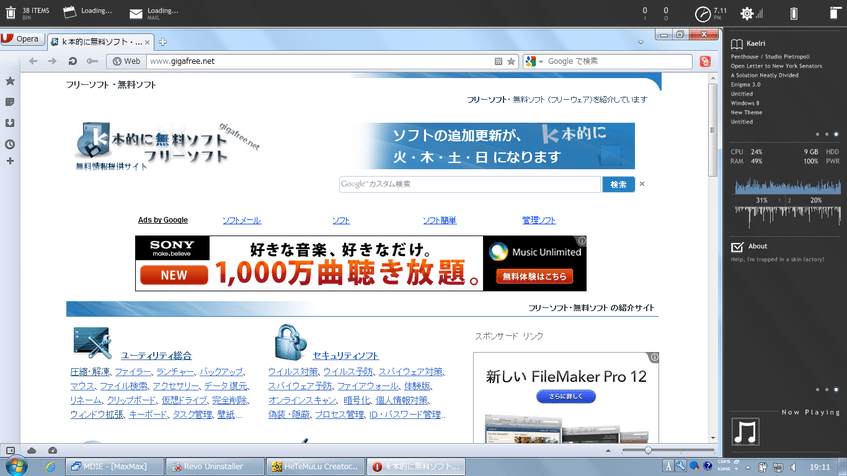Click the Google search field in toolbar
The width and height of the screenshot is (847, 476).
618,62
